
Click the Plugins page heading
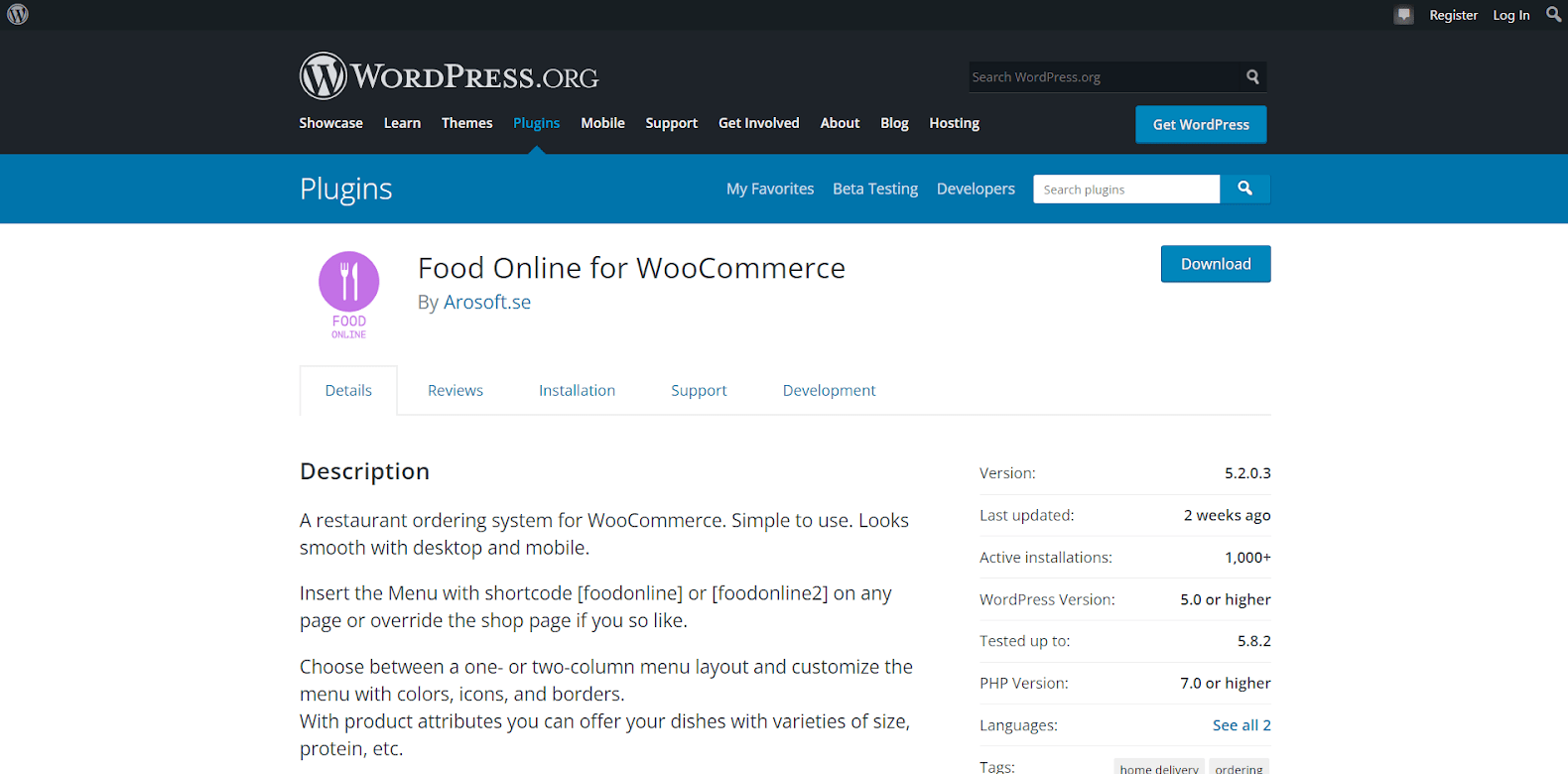pos(345,189)
